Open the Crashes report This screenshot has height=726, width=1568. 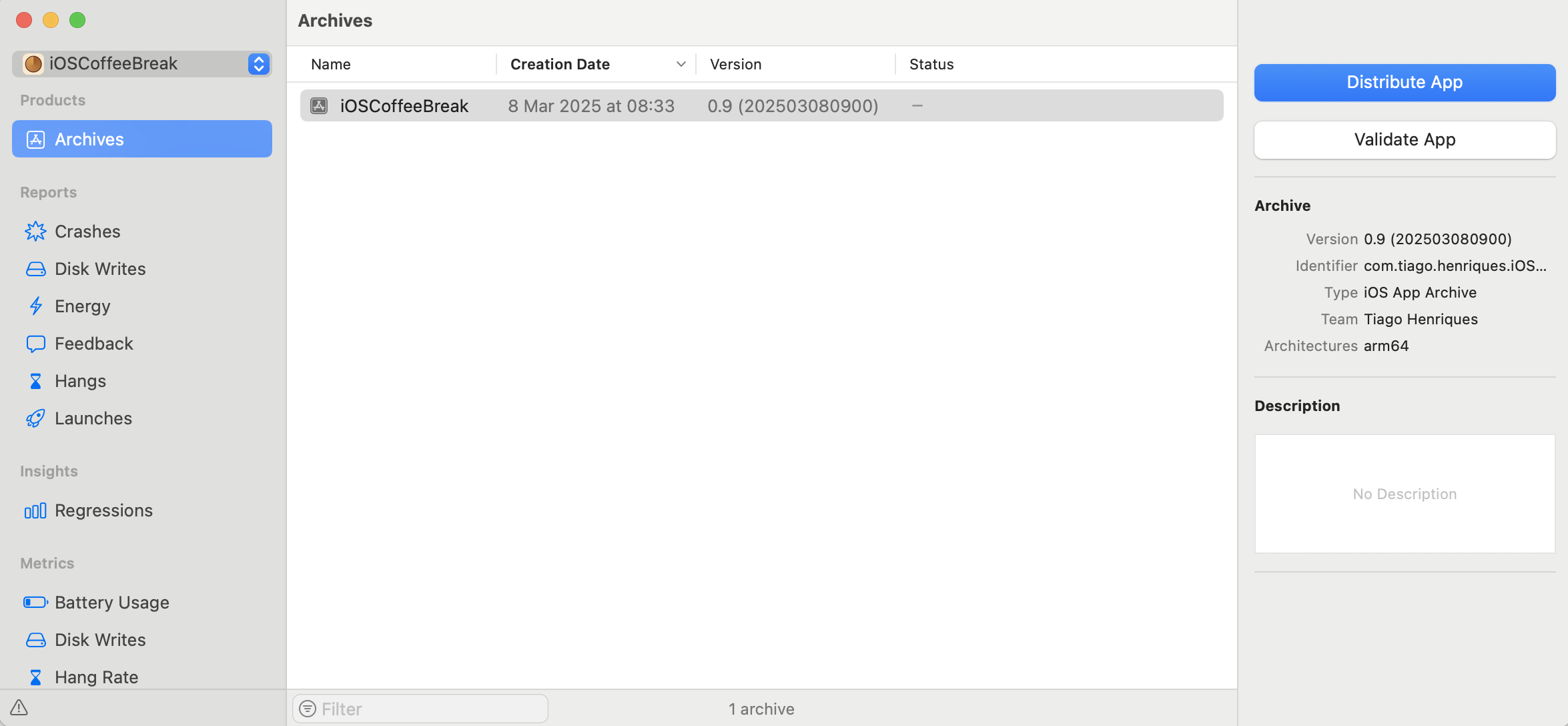tap(87, 231)
